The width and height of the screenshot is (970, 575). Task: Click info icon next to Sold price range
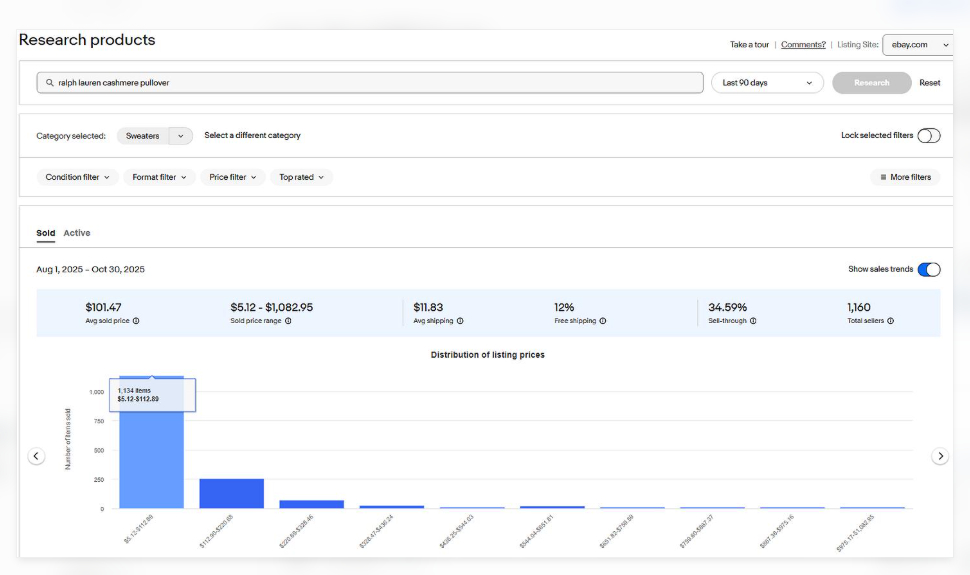click(x=288, y=321)
